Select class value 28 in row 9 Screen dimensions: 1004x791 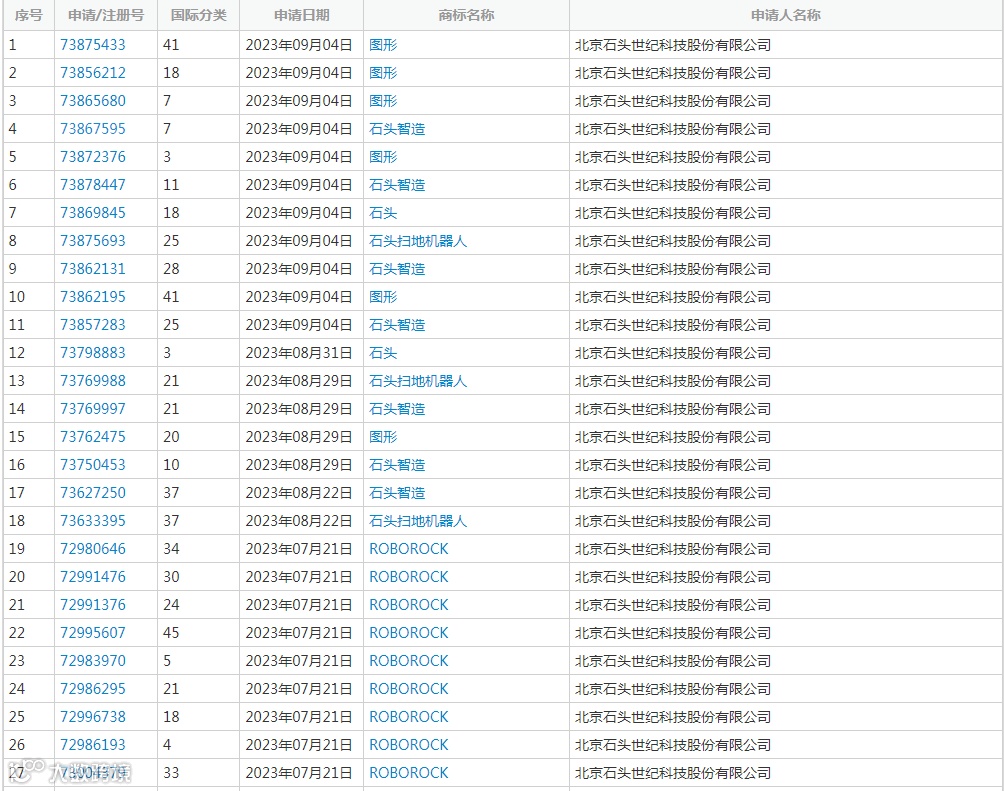click(x=171, y=269)
